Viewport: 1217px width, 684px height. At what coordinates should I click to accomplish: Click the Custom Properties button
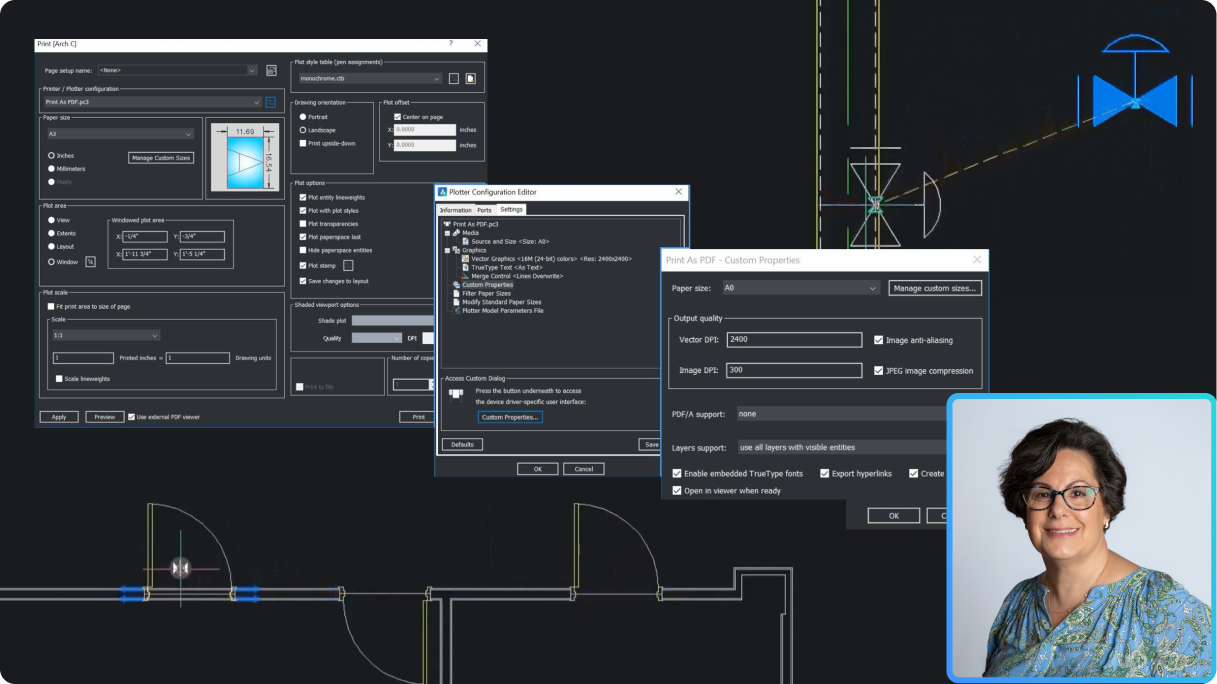pyautogui.click(x=510, y=417)
